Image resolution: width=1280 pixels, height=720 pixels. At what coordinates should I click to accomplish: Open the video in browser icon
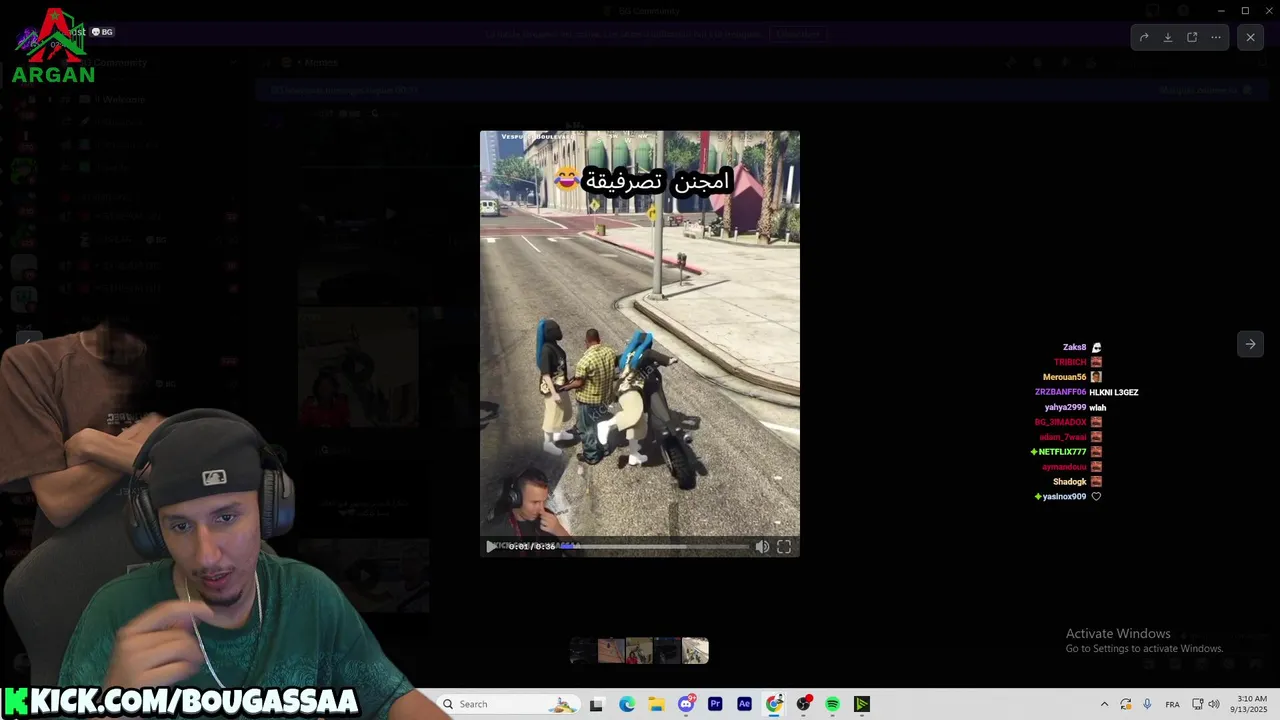pyautogui.click(x=1192, y=37)
